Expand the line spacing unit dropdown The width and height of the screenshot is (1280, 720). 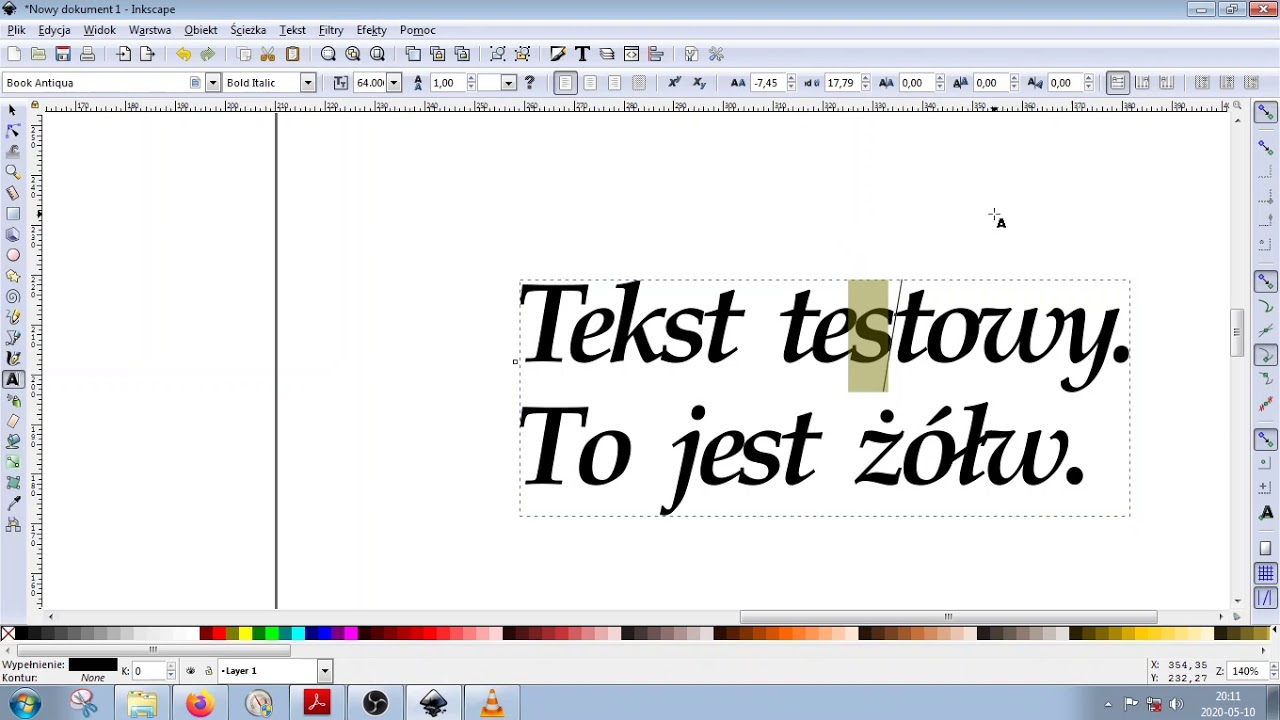point(508,83)
